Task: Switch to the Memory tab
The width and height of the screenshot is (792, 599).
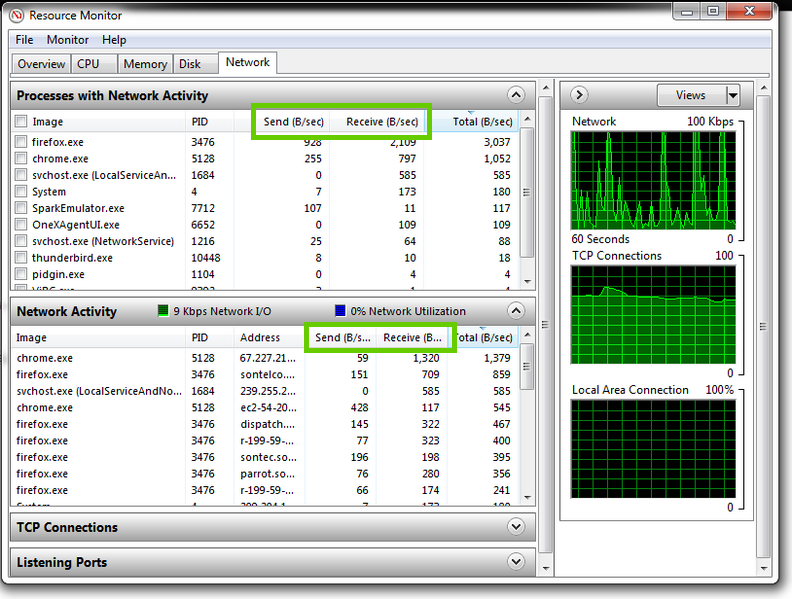Action: click(145, 64)
